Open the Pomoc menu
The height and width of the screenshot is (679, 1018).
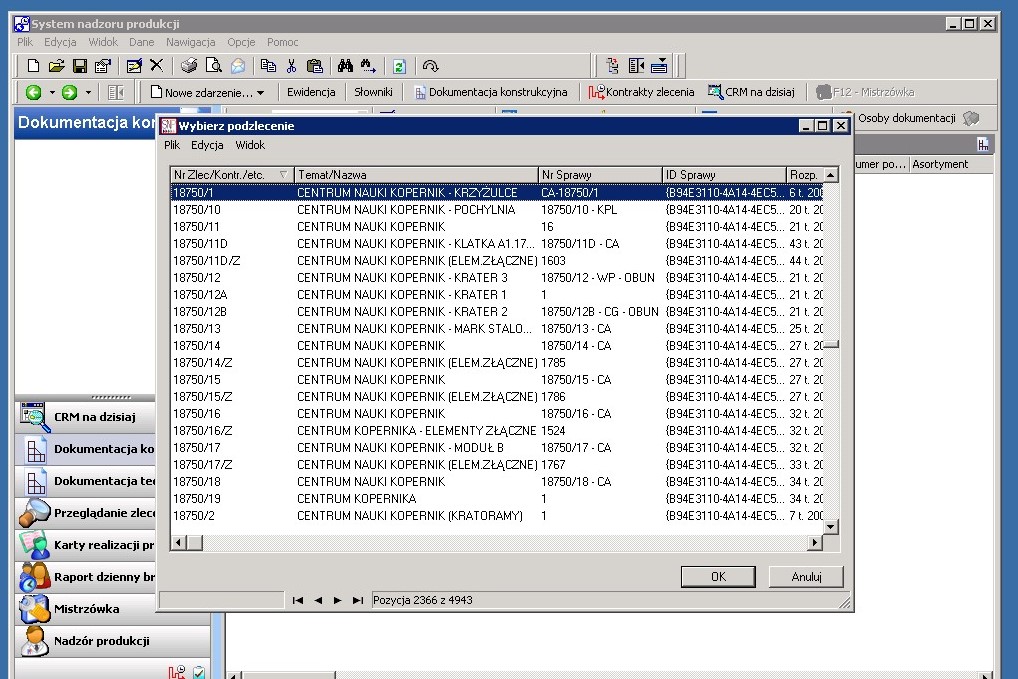point(282,42)
